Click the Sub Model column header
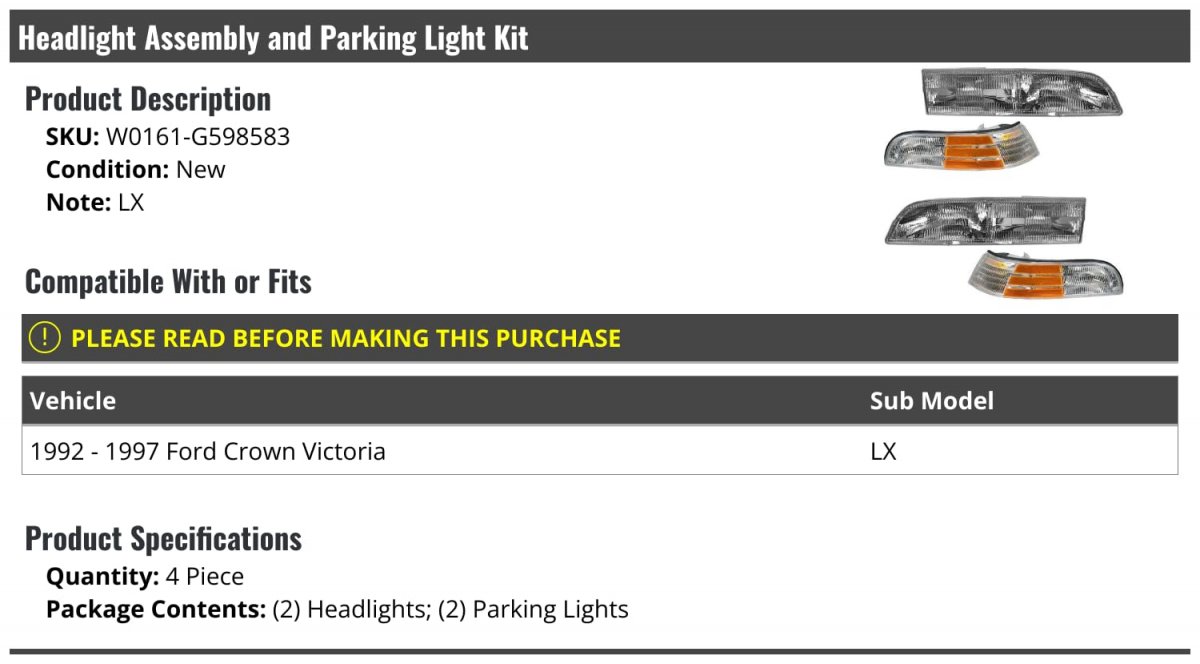The image size is (1200, 664). pyautogui.click(x=932, y=401)
